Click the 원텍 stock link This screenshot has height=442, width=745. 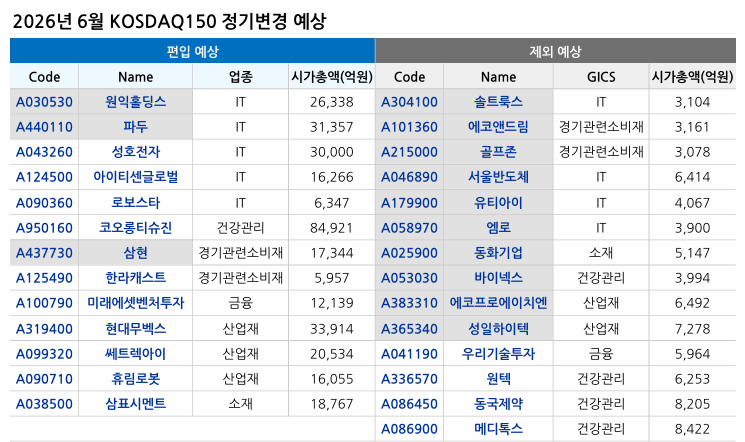coord(498,379)
